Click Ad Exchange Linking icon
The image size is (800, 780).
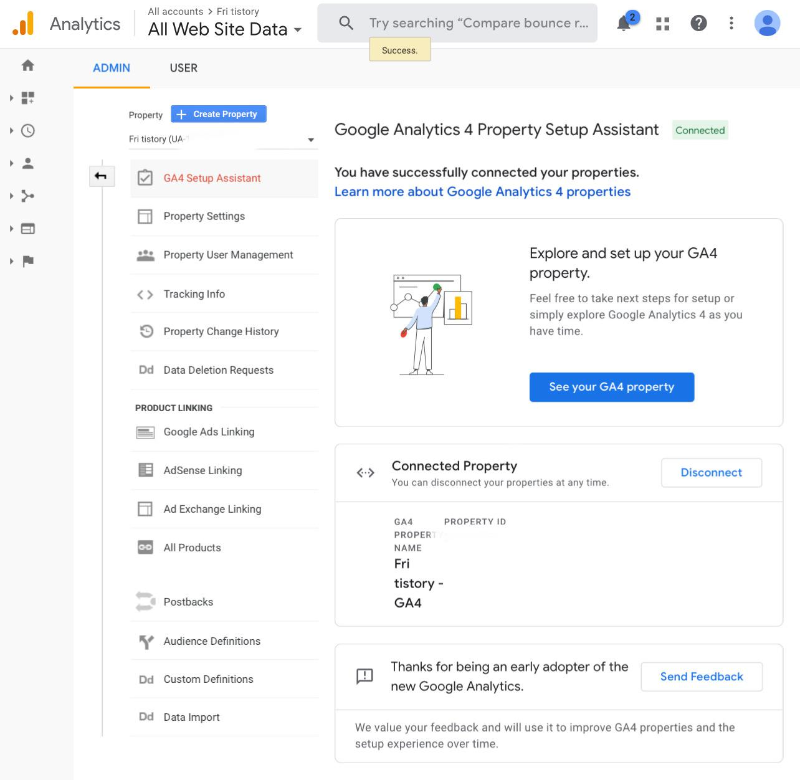coord(145,509)
